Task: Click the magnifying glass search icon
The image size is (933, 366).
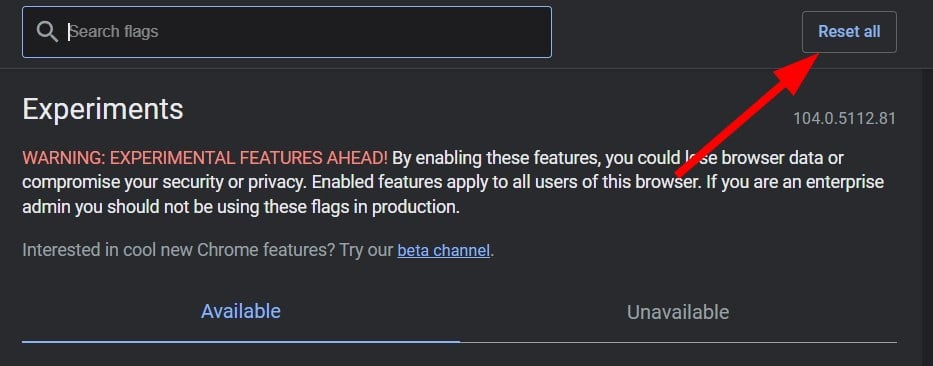Action: pos(47,32)
